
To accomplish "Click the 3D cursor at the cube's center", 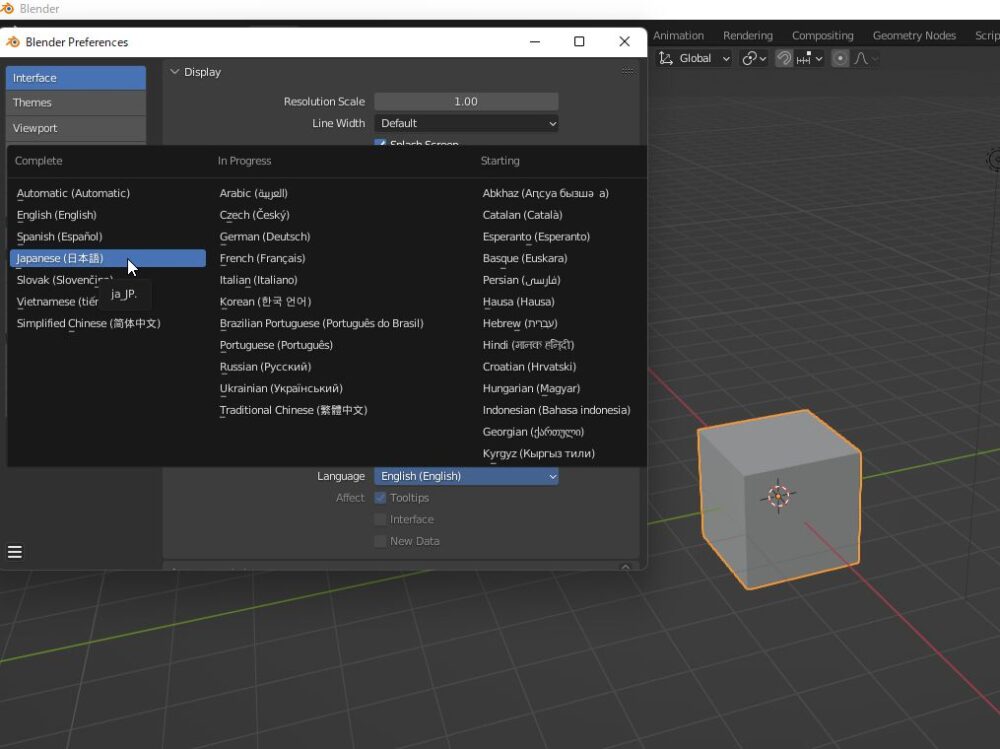I will [778, 496].
